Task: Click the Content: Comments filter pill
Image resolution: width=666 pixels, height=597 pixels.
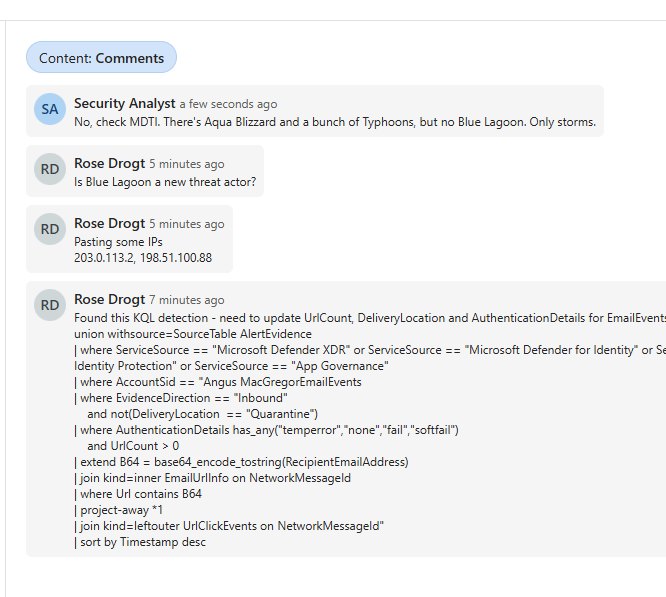Action: point(101,58)
